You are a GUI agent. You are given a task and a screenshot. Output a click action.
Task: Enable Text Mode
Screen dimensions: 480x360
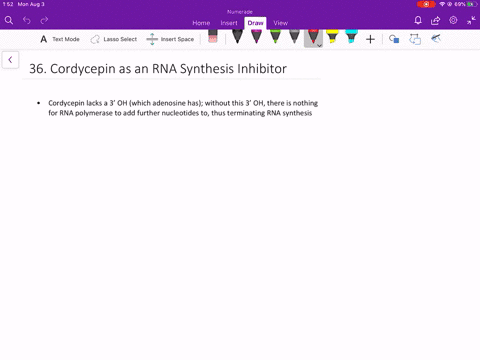coord(60,39)
